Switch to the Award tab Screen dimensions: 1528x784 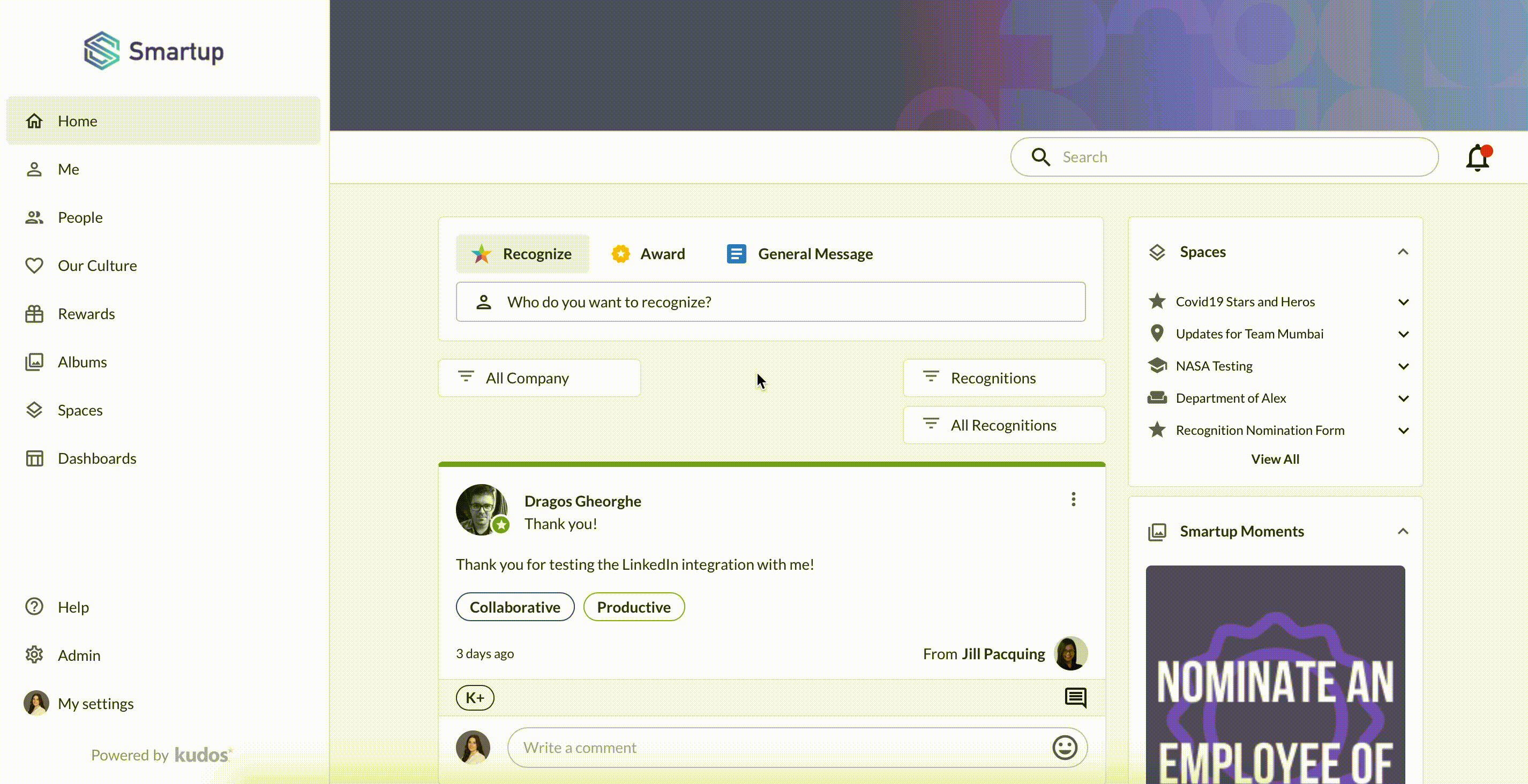[648, 254]
